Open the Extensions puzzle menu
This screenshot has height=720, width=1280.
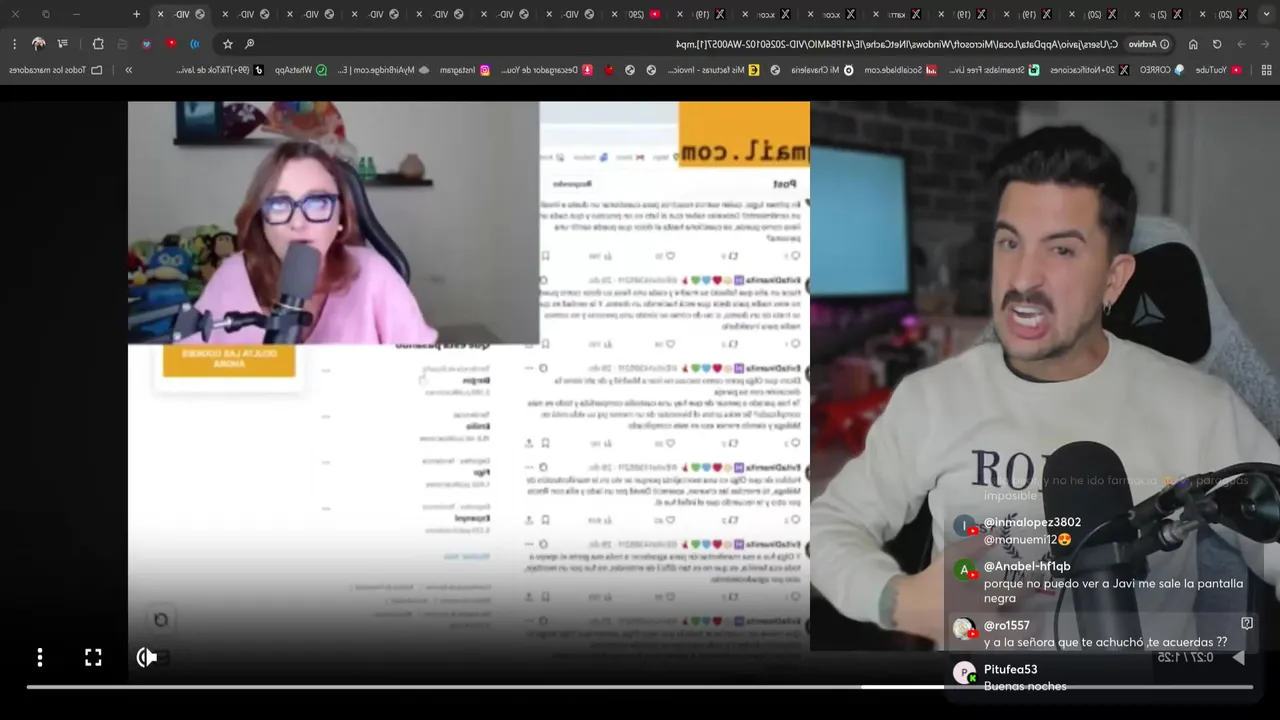coord(98,44)
